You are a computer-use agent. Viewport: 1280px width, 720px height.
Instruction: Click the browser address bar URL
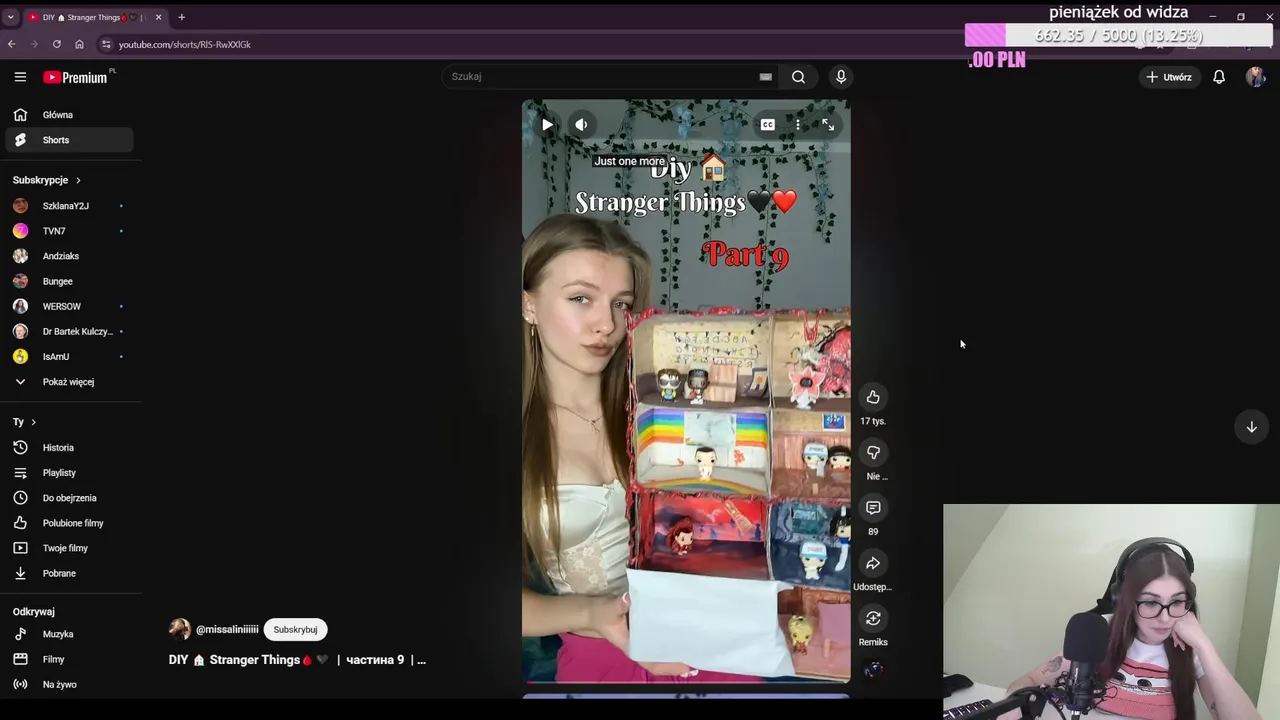click(x=185, y=44)
